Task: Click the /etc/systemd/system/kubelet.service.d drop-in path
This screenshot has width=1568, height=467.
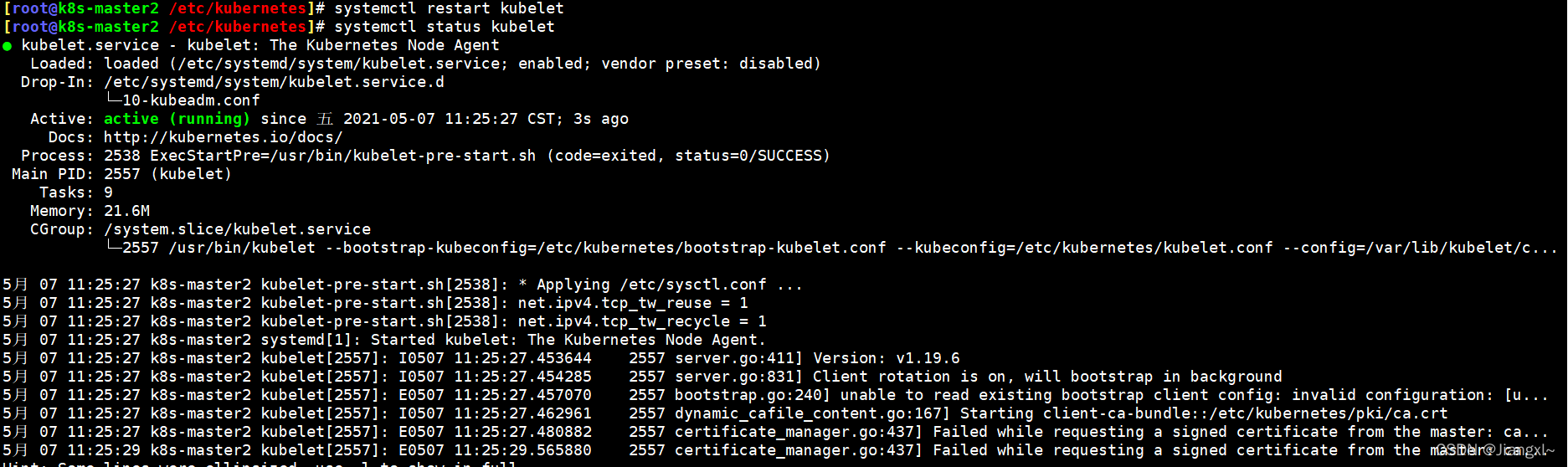Action: coord(274,82)
